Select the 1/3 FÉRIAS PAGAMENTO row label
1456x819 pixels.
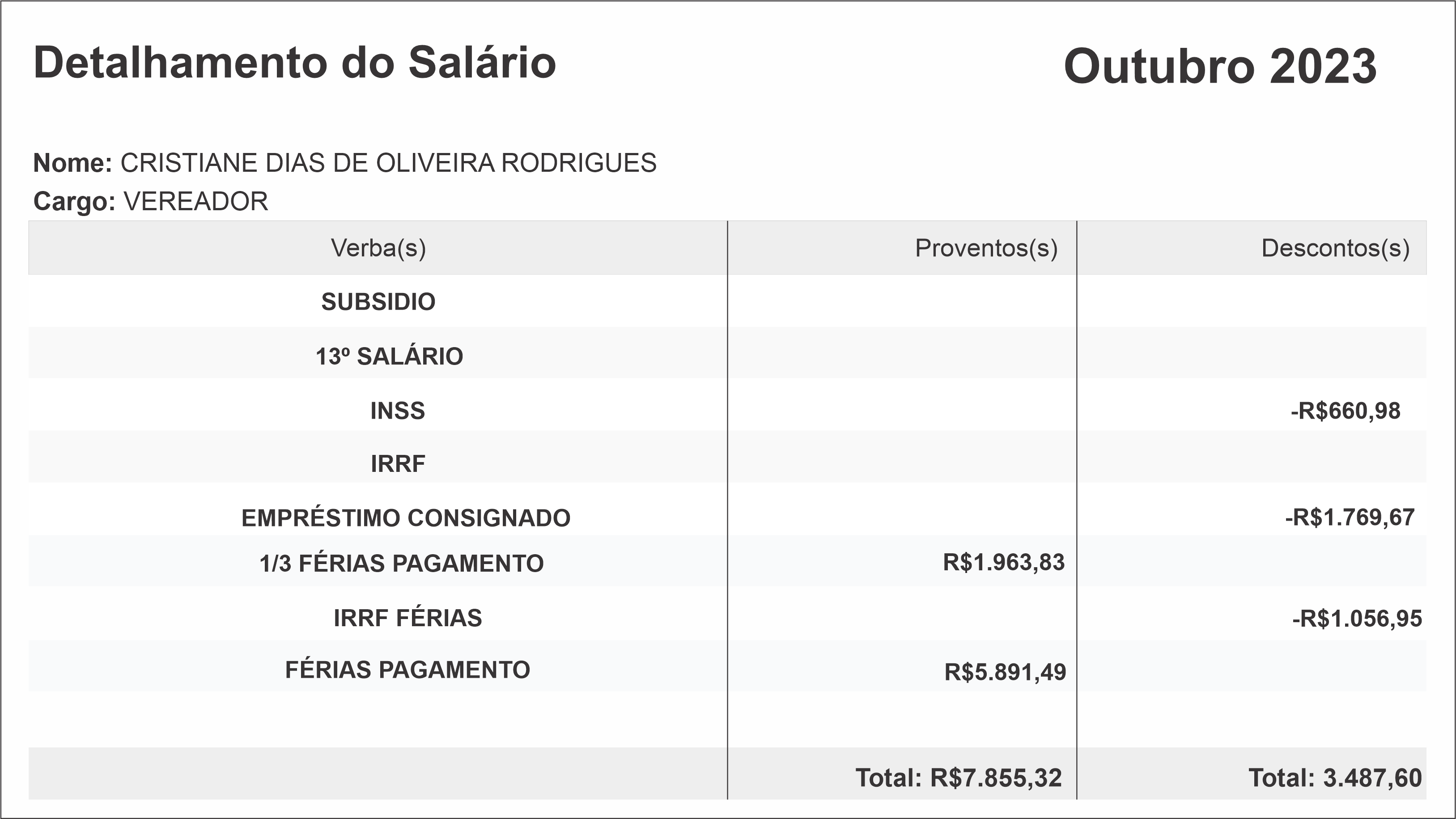pyautogui.click(x=401, y=564)
